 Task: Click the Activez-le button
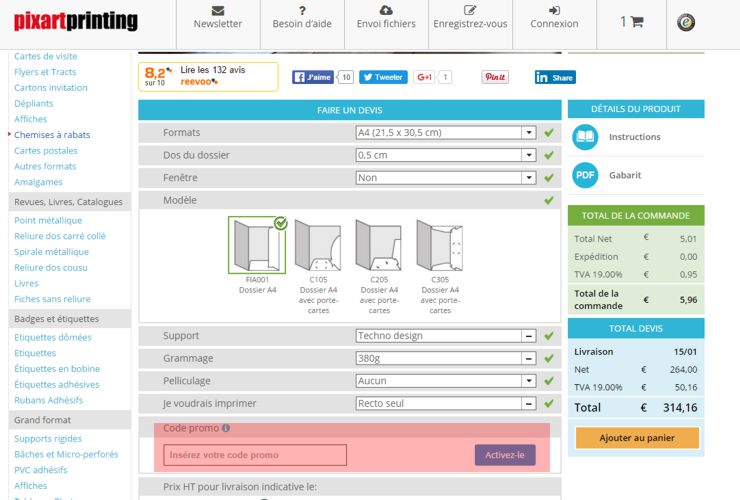point(505,455)
